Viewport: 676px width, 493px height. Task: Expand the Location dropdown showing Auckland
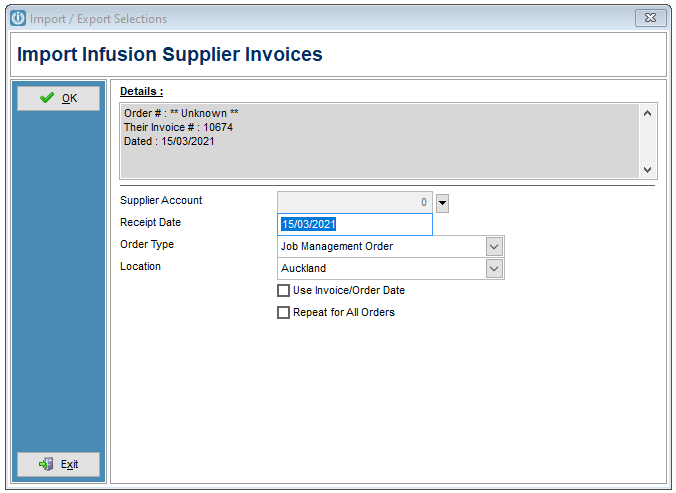click(x=494, y=268)
